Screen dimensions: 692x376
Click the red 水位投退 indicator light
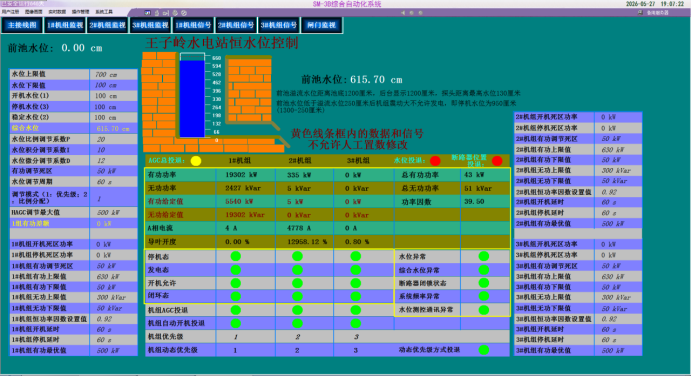coord(435,161)
